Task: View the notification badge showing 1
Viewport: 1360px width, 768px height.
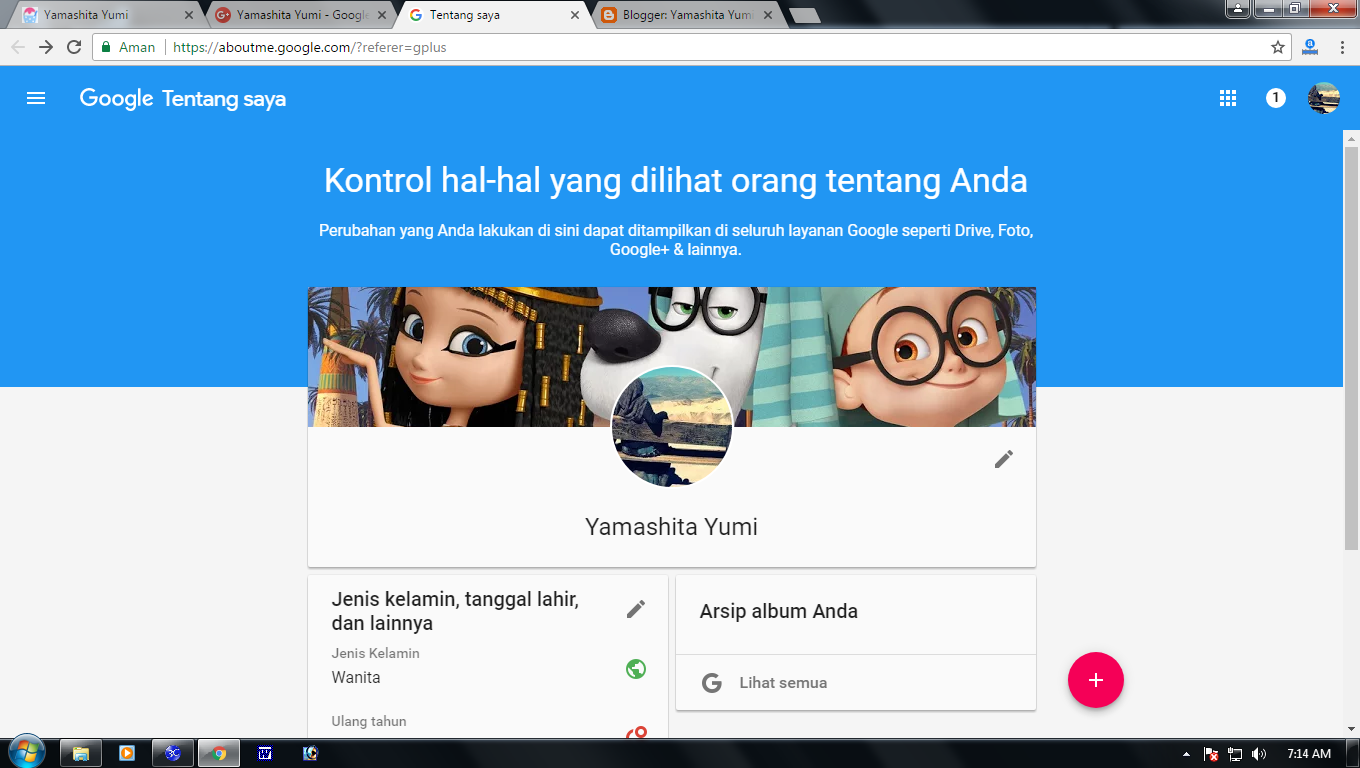Action: tap(1275, 98)
